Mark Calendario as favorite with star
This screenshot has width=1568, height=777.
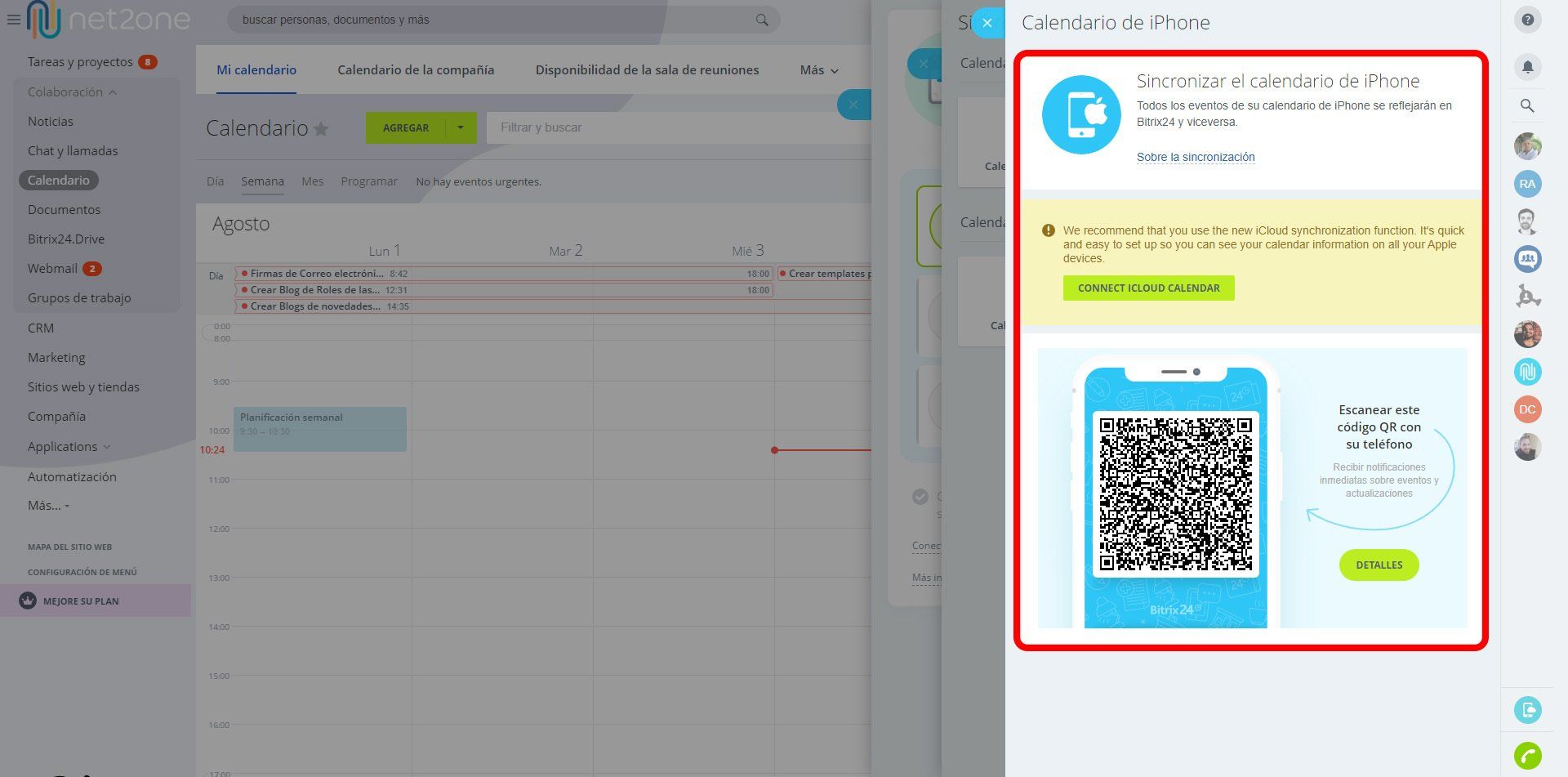click(x=321, y=129)
